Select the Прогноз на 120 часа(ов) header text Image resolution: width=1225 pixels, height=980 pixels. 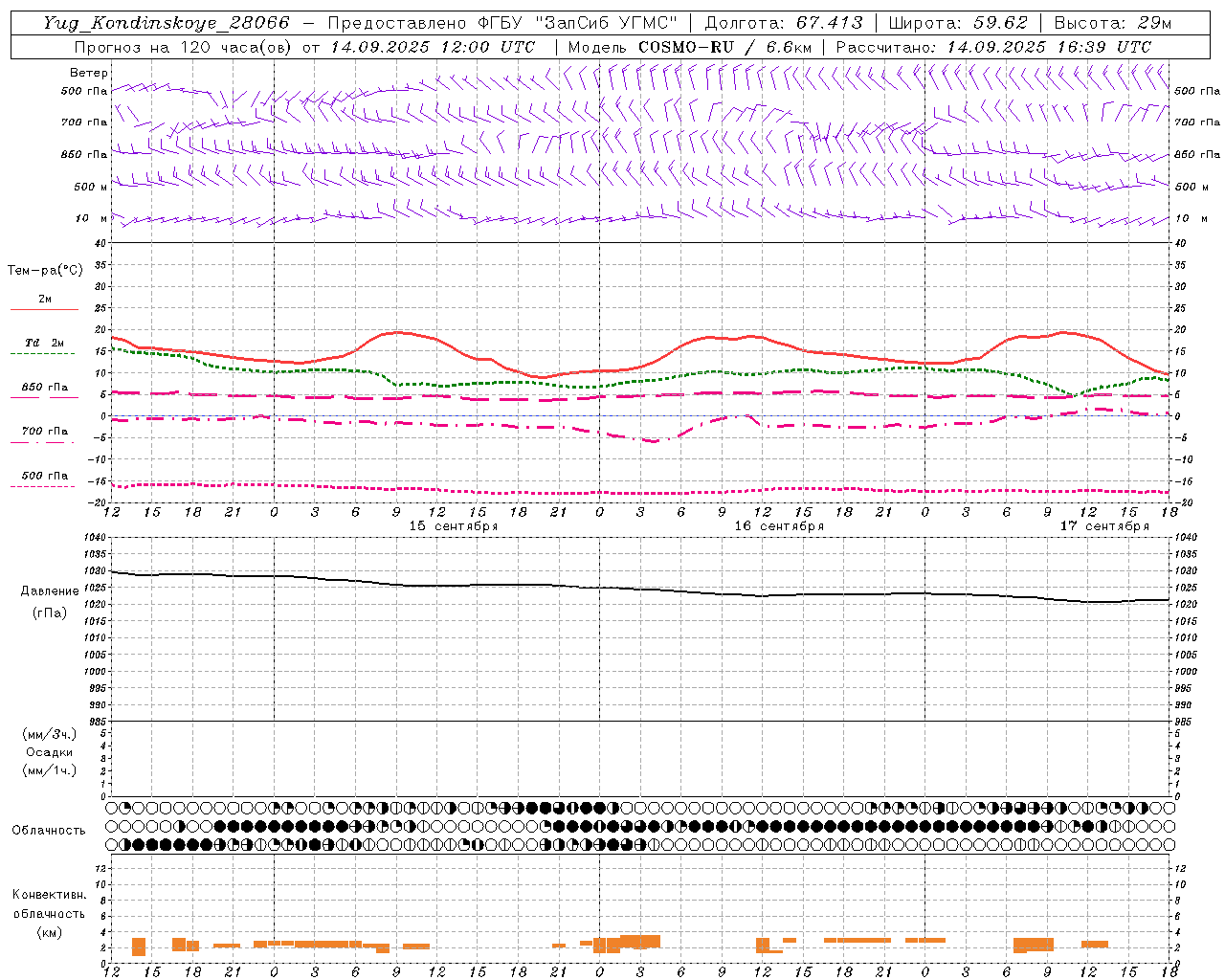184,47
